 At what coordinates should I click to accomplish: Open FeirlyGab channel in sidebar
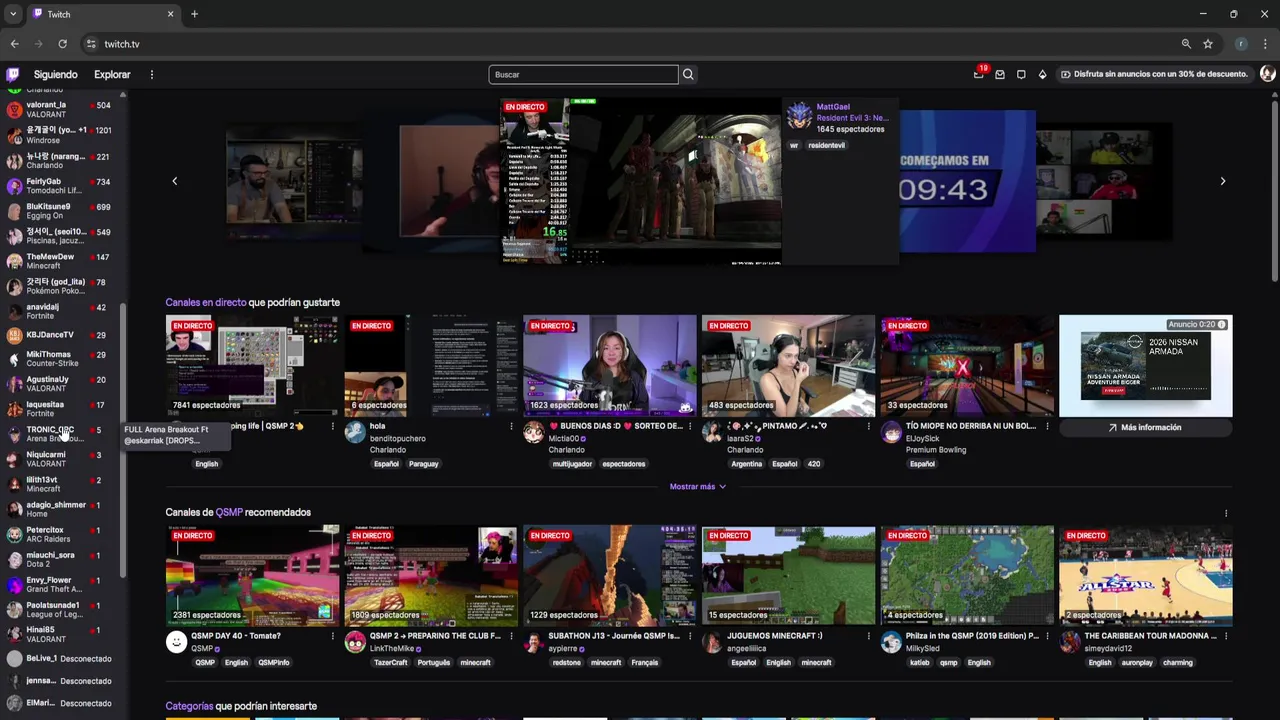click(60, 186)
